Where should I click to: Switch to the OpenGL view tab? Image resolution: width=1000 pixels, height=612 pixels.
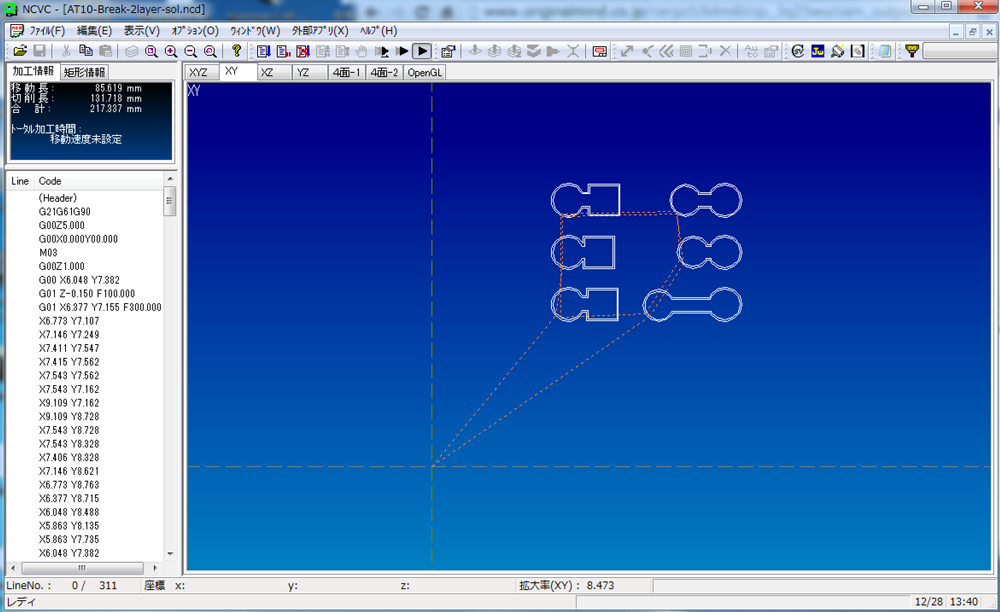424,72
